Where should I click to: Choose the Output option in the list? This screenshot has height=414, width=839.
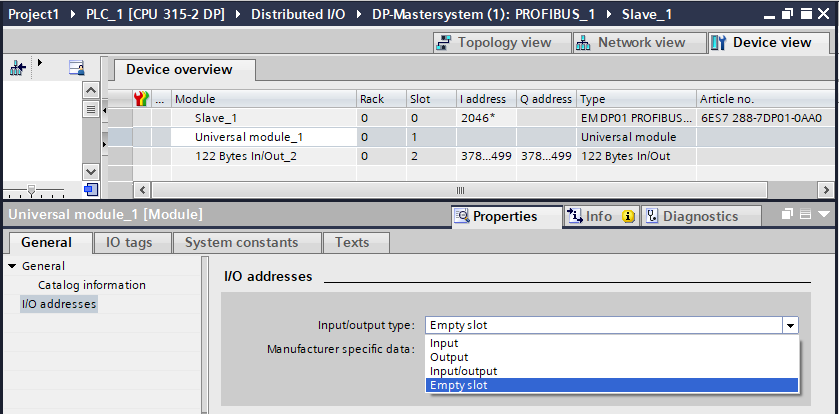[x=449, y=357]
